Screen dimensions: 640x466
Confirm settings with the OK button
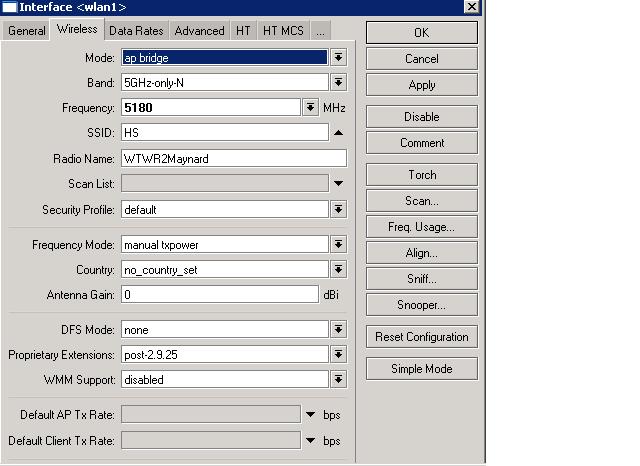pyautogui.click(x=422, y=33)
